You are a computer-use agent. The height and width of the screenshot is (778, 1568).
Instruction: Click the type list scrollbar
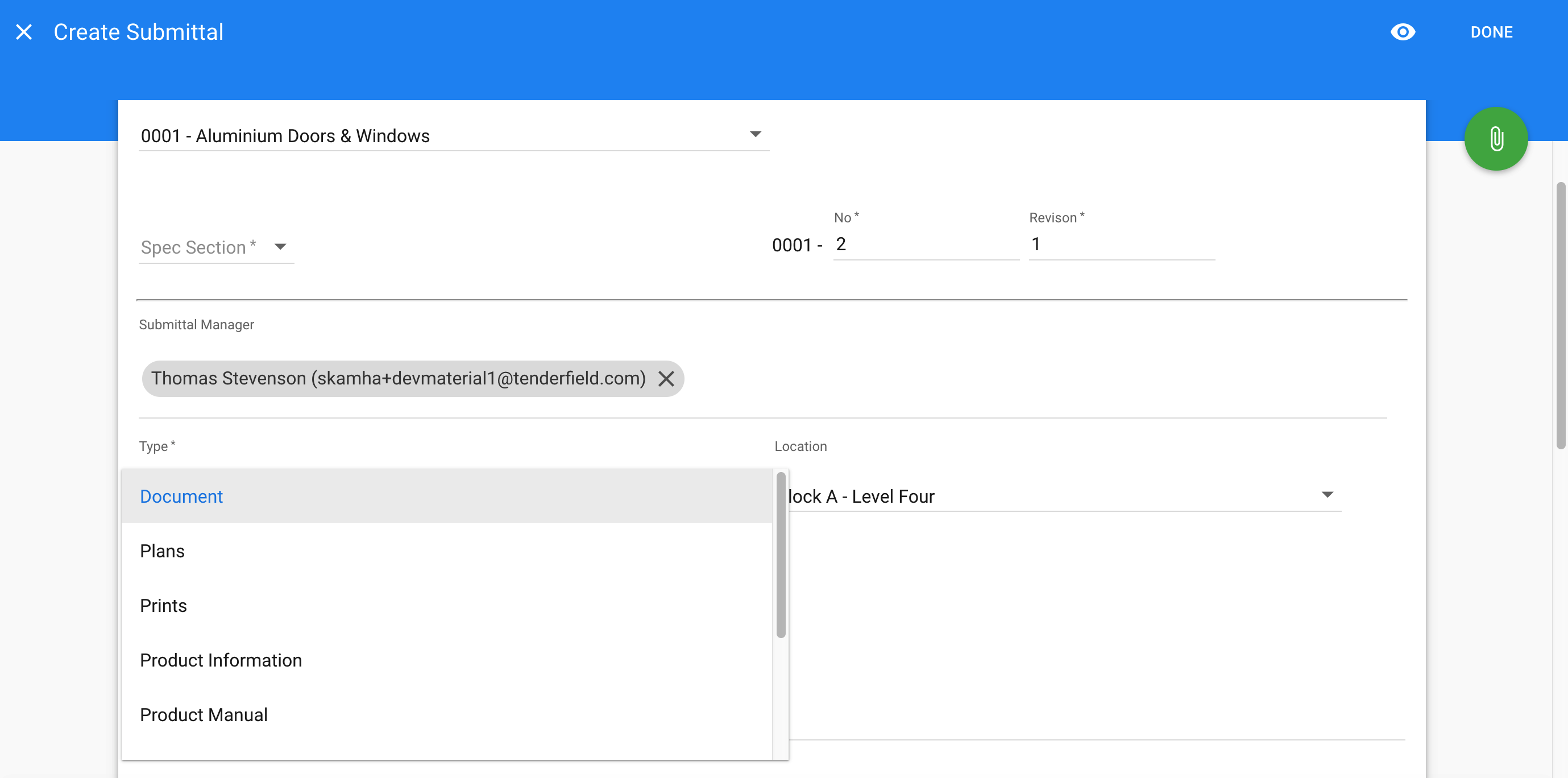pyautogui.click(x=781, y=555)
